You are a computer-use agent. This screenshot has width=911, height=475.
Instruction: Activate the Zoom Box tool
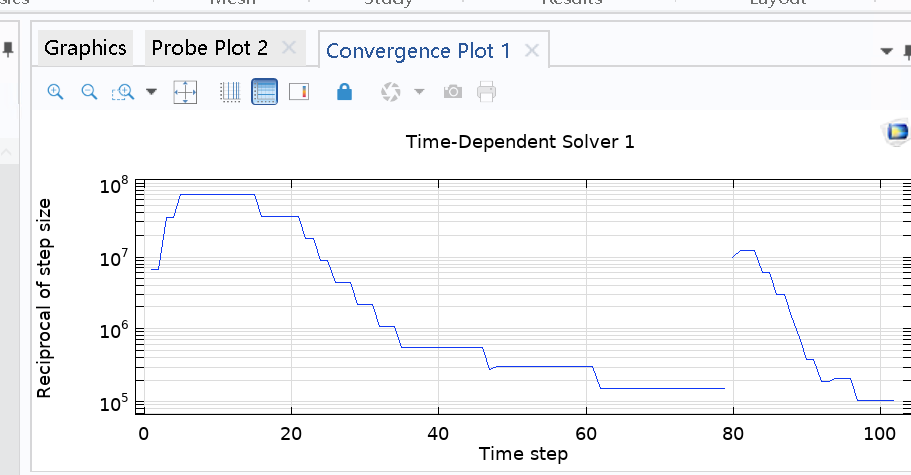(124, 92)
